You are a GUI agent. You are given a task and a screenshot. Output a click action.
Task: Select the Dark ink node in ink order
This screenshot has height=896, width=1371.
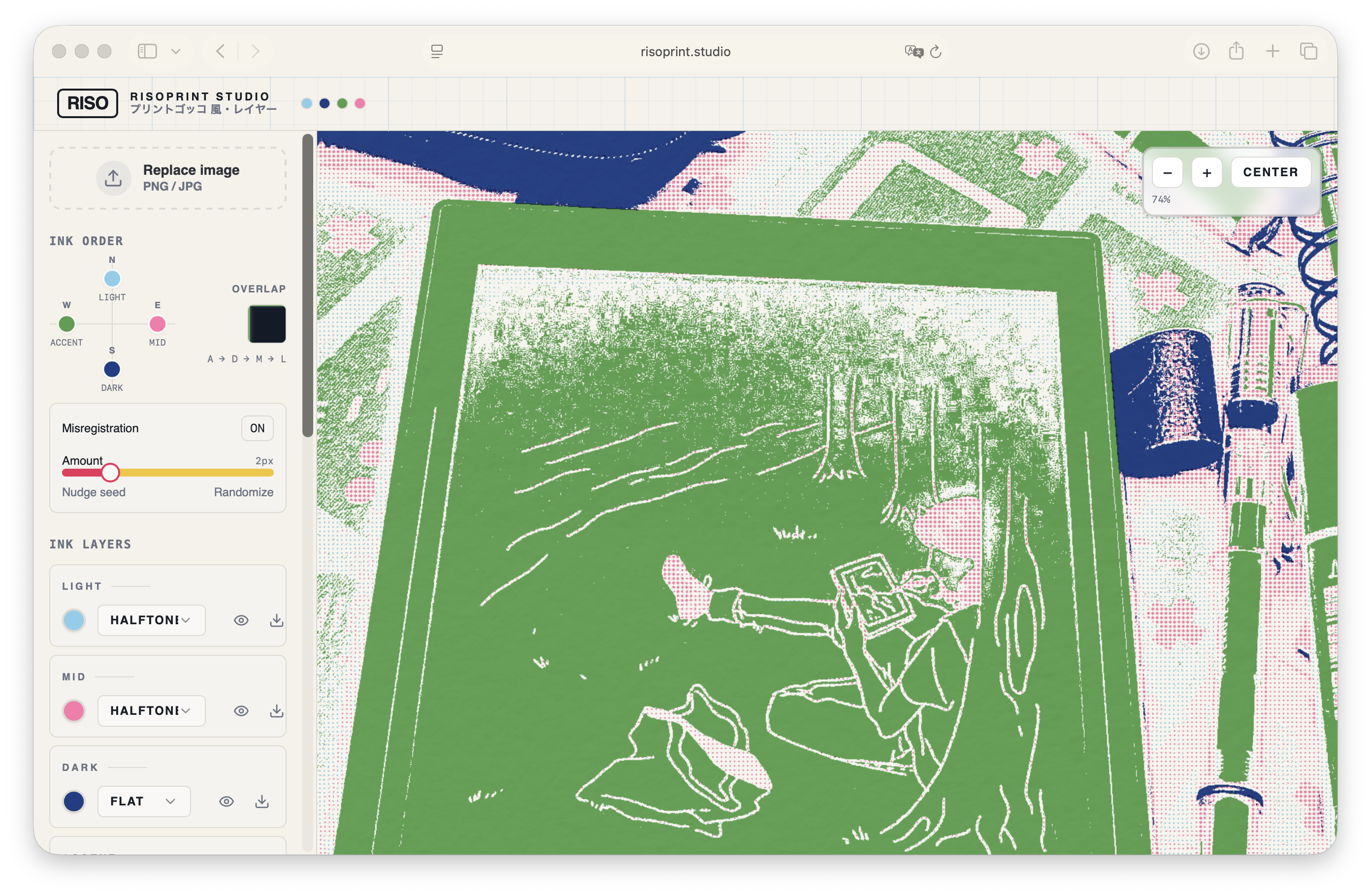pos(112,369)
